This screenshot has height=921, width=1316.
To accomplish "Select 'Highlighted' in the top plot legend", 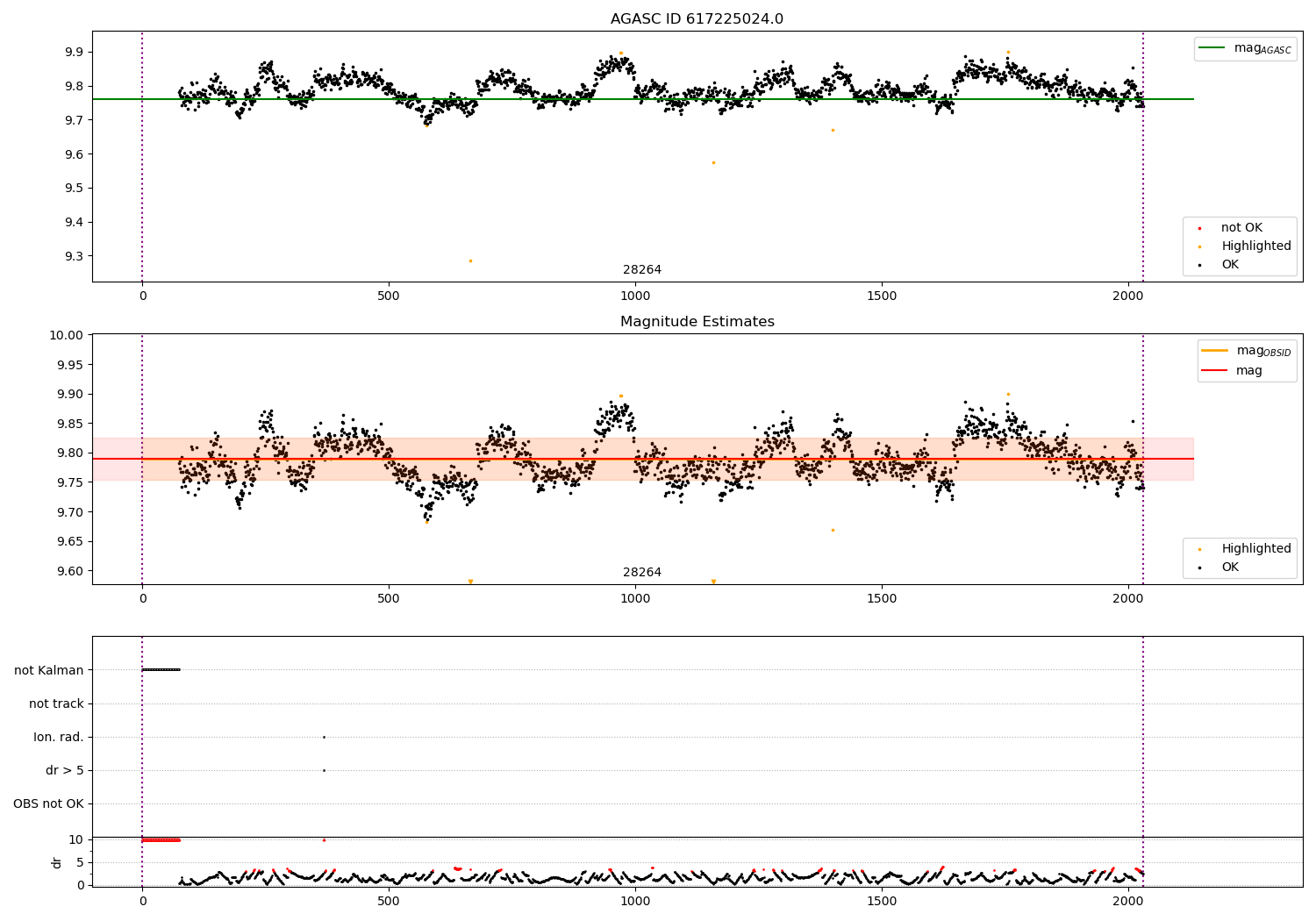I will pos(1256,246).
